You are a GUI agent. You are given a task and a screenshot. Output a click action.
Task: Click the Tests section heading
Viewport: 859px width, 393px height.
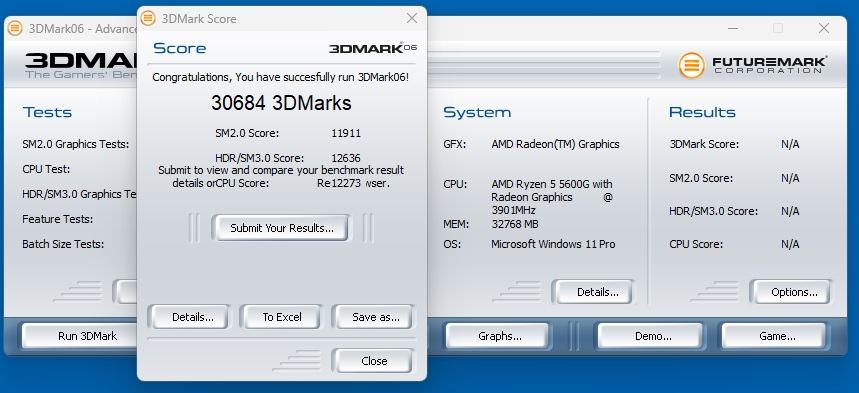tap(47, 112)
